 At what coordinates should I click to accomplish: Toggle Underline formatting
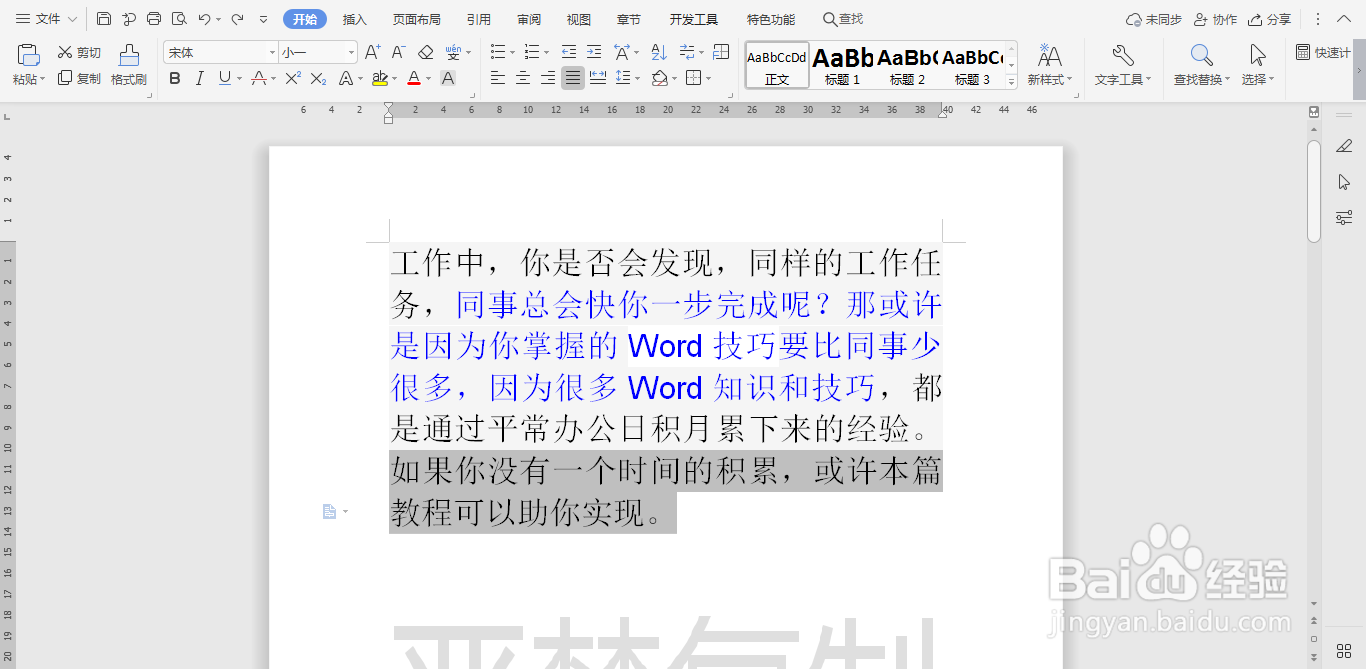224,78
